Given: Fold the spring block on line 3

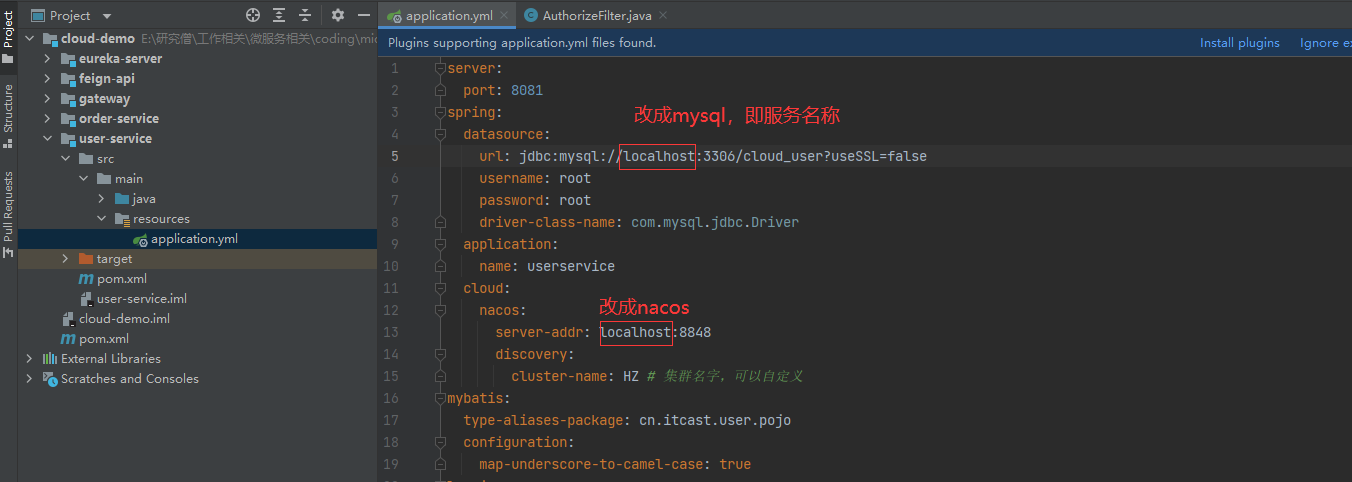Looking at the screenshot, I should tap(440, 112).
